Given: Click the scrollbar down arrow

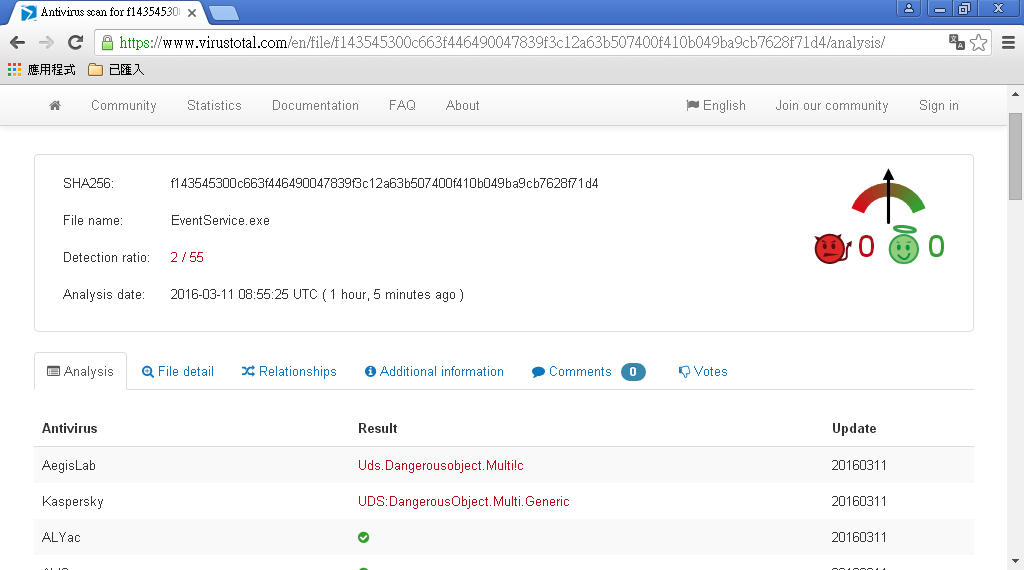Looking at the screenshot, I should [1015, 561].
